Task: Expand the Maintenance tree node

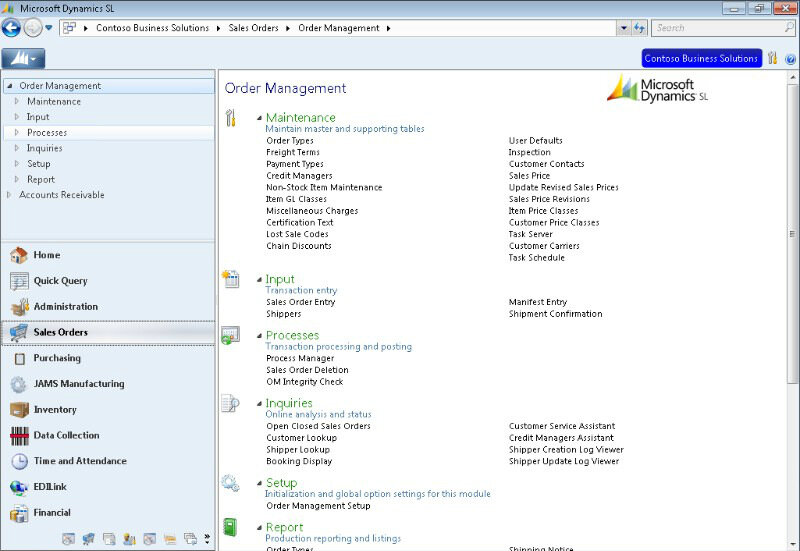Action: 17,101
